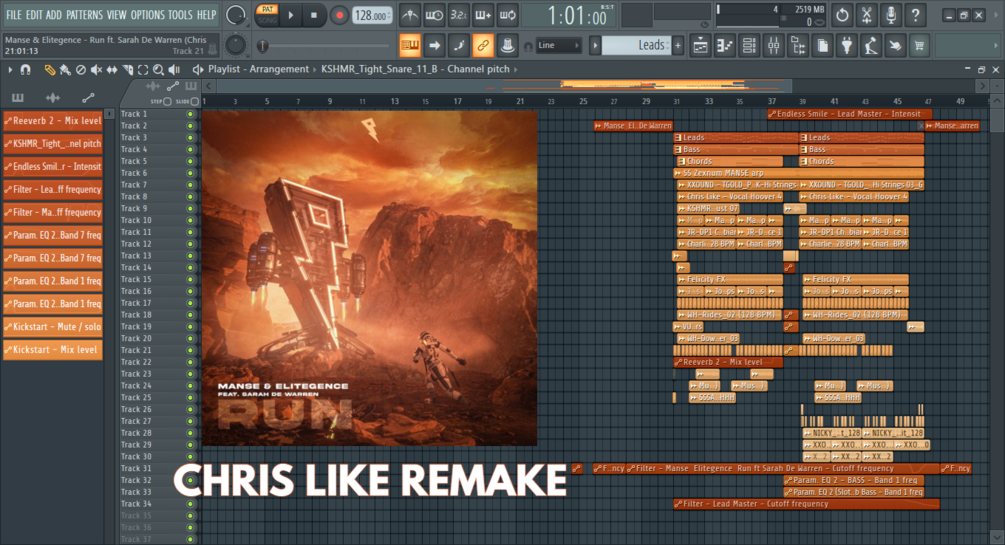
Task: Toggle note grouping link icon
Action: pyautogui.click(x=483, y=45)
